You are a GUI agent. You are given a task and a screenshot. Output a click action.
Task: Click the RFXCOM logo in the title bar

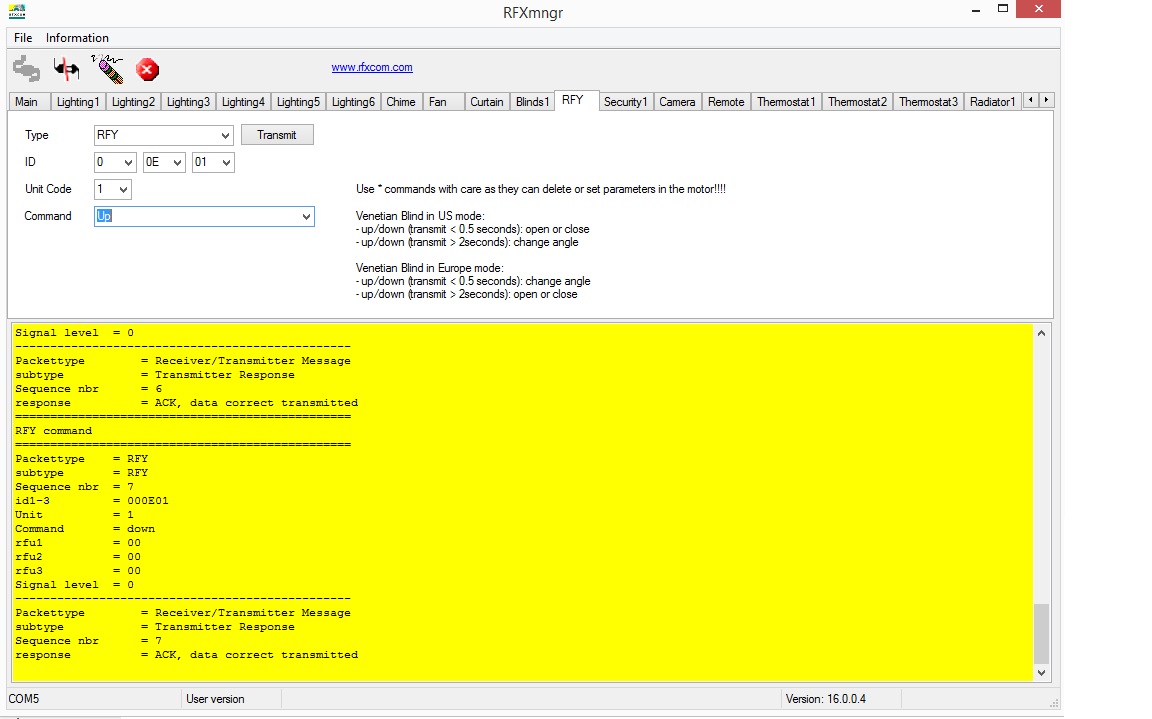pyautogui.click(x=17, y=12)
